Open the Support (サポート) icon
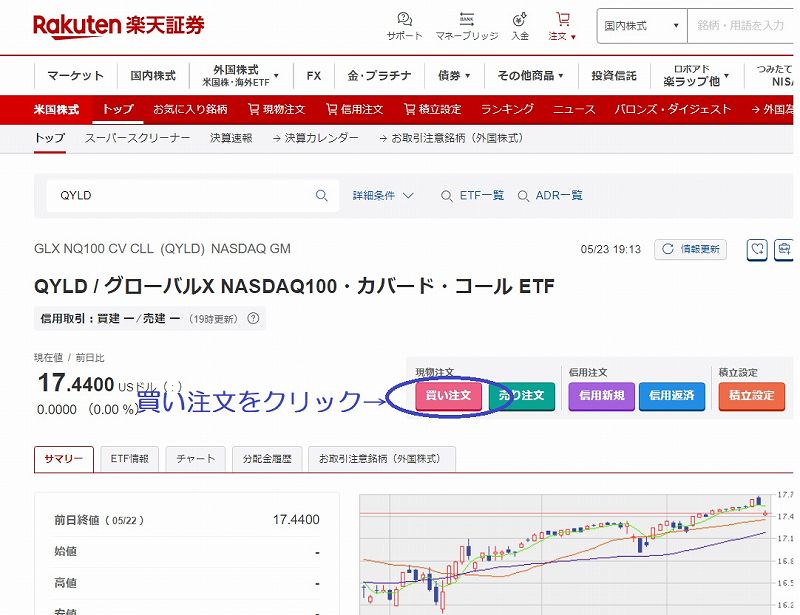This screenshot has width=800, height=615. coord(405,26)
